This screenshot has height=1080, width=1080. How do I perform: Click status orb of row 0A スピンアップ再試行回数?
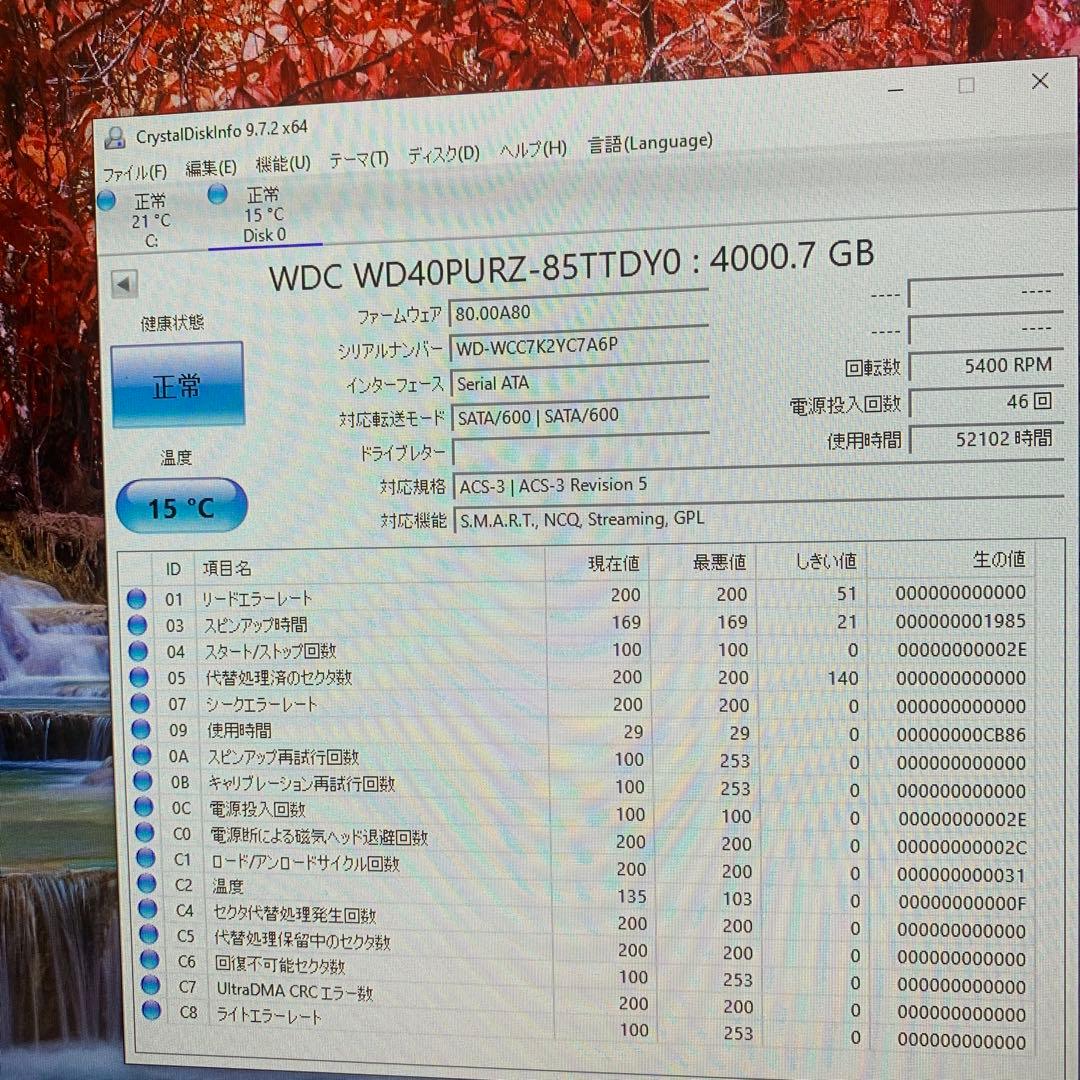[x=142, y=756]
